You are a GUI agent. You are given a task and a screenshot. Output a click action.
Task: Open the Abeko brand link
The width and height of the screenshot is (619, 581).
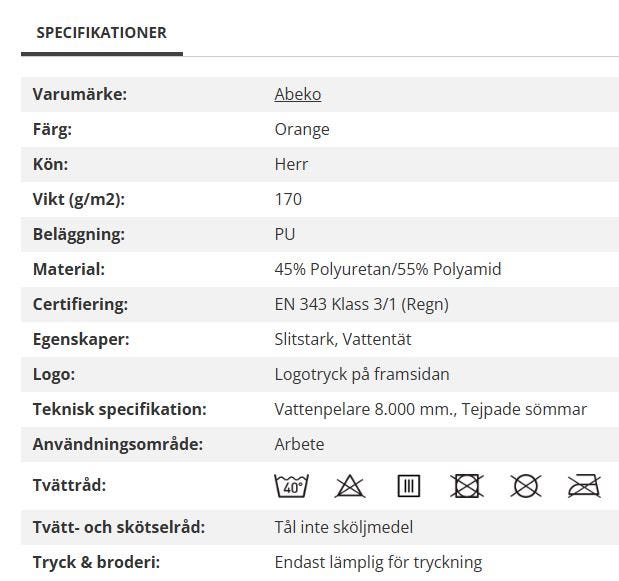(297, 94)
